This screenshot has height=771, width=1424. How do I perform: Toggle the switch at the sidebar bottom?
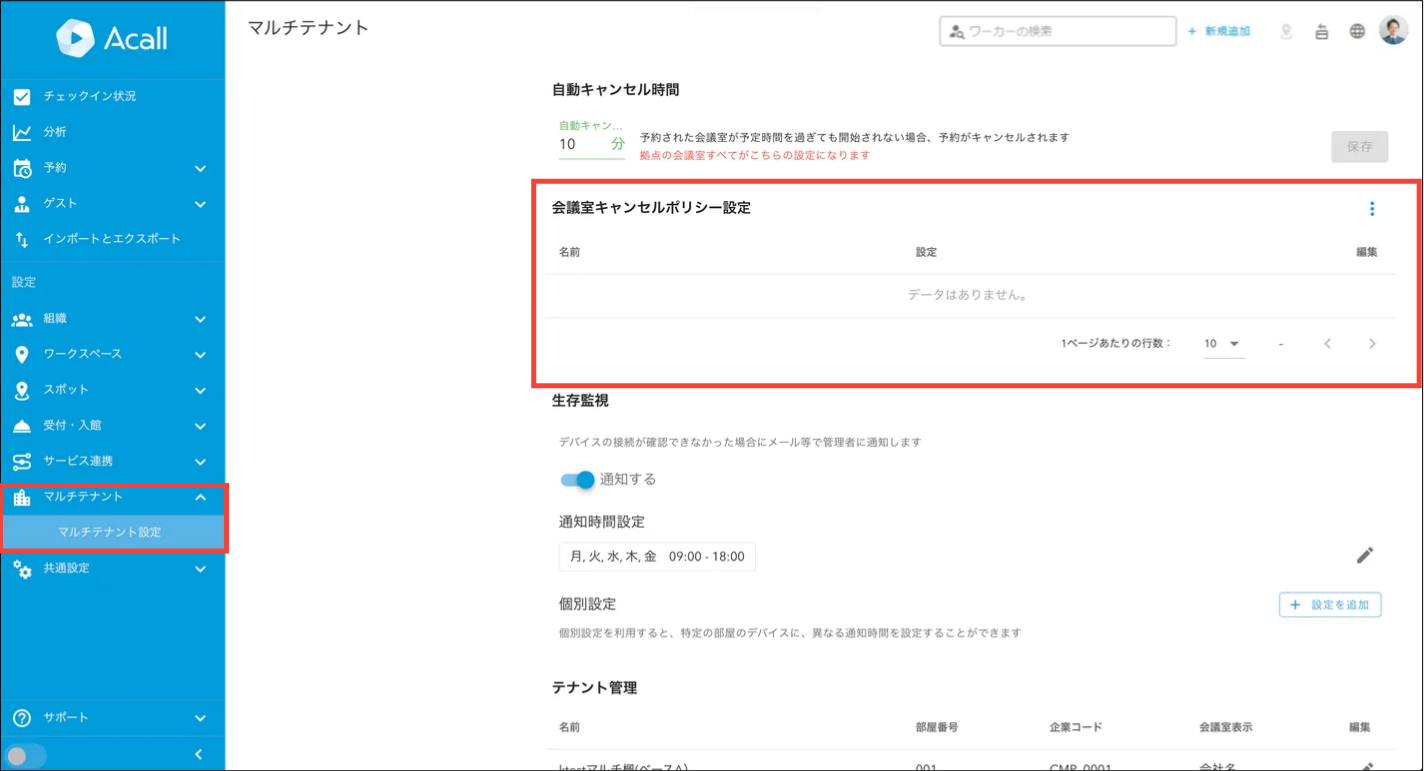(24, 756)
